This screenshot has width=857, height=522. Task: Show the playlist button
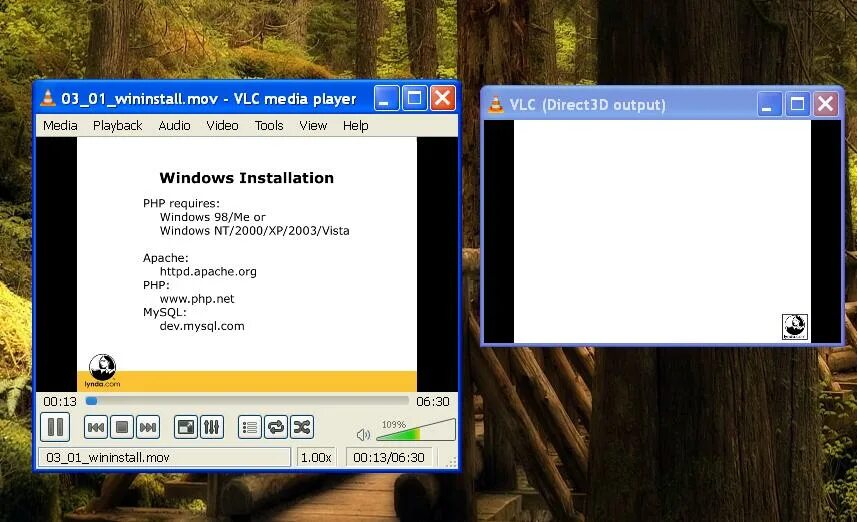(250, 427)
